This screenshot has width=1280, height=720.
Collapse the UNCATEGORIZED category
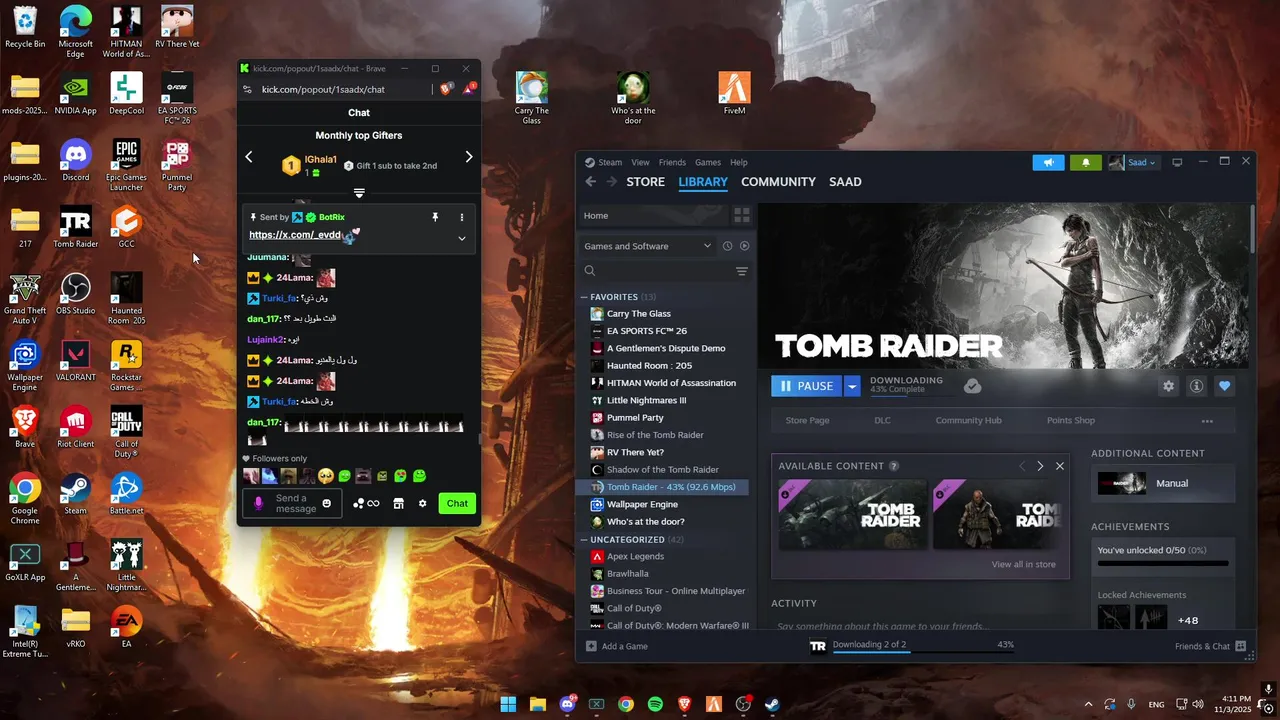point(584,539)
